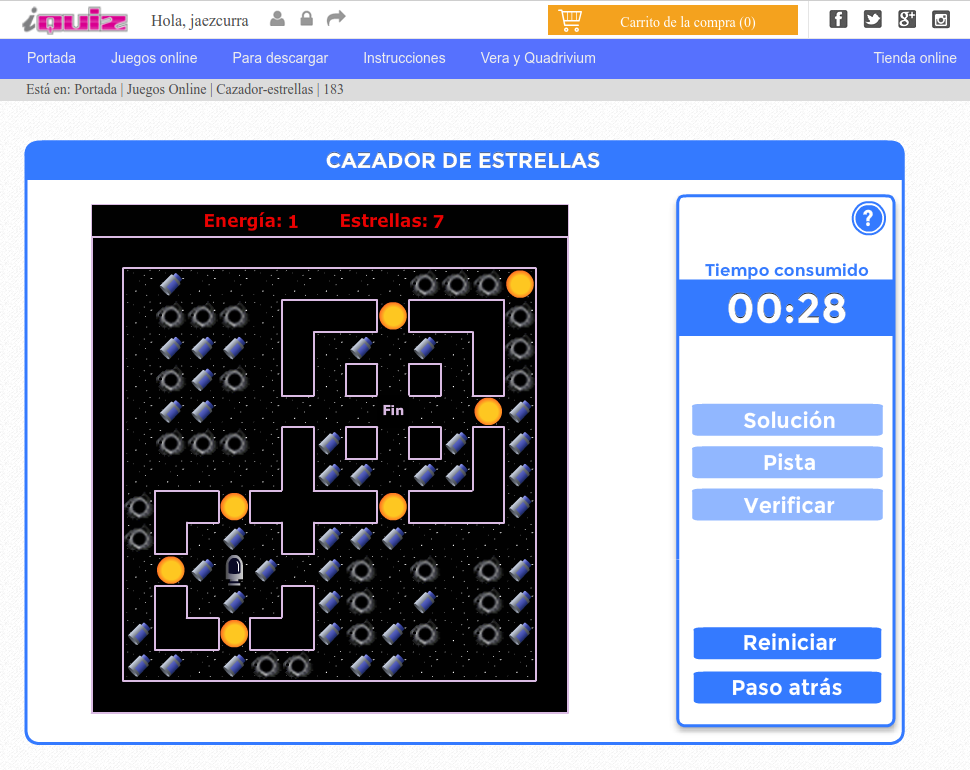Click the Reiniciar button
Screen dimensions: 970x770
coord(788,643)
